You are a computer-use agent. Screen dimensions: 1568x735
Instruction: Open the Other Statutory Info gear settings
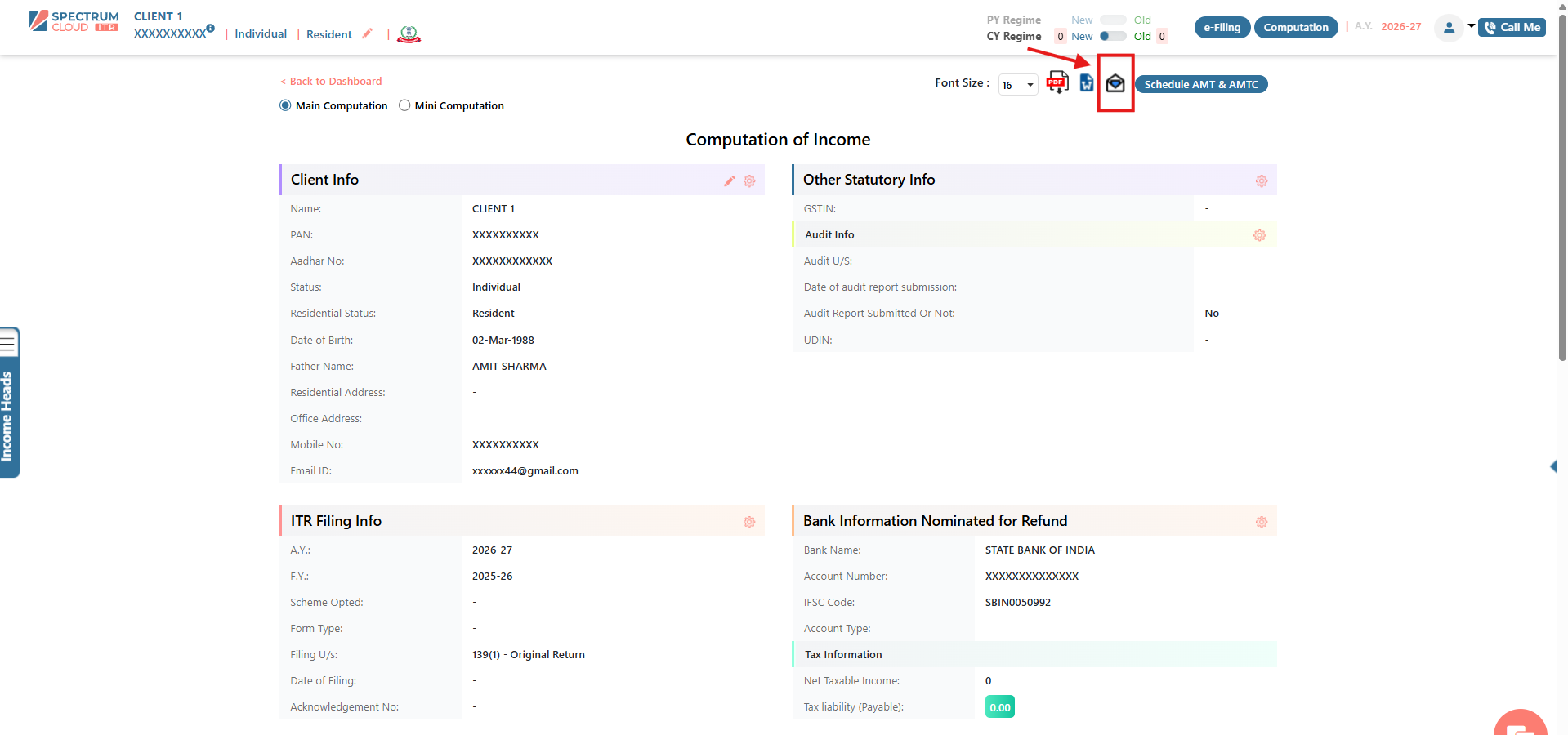[x=1262, y=181]
